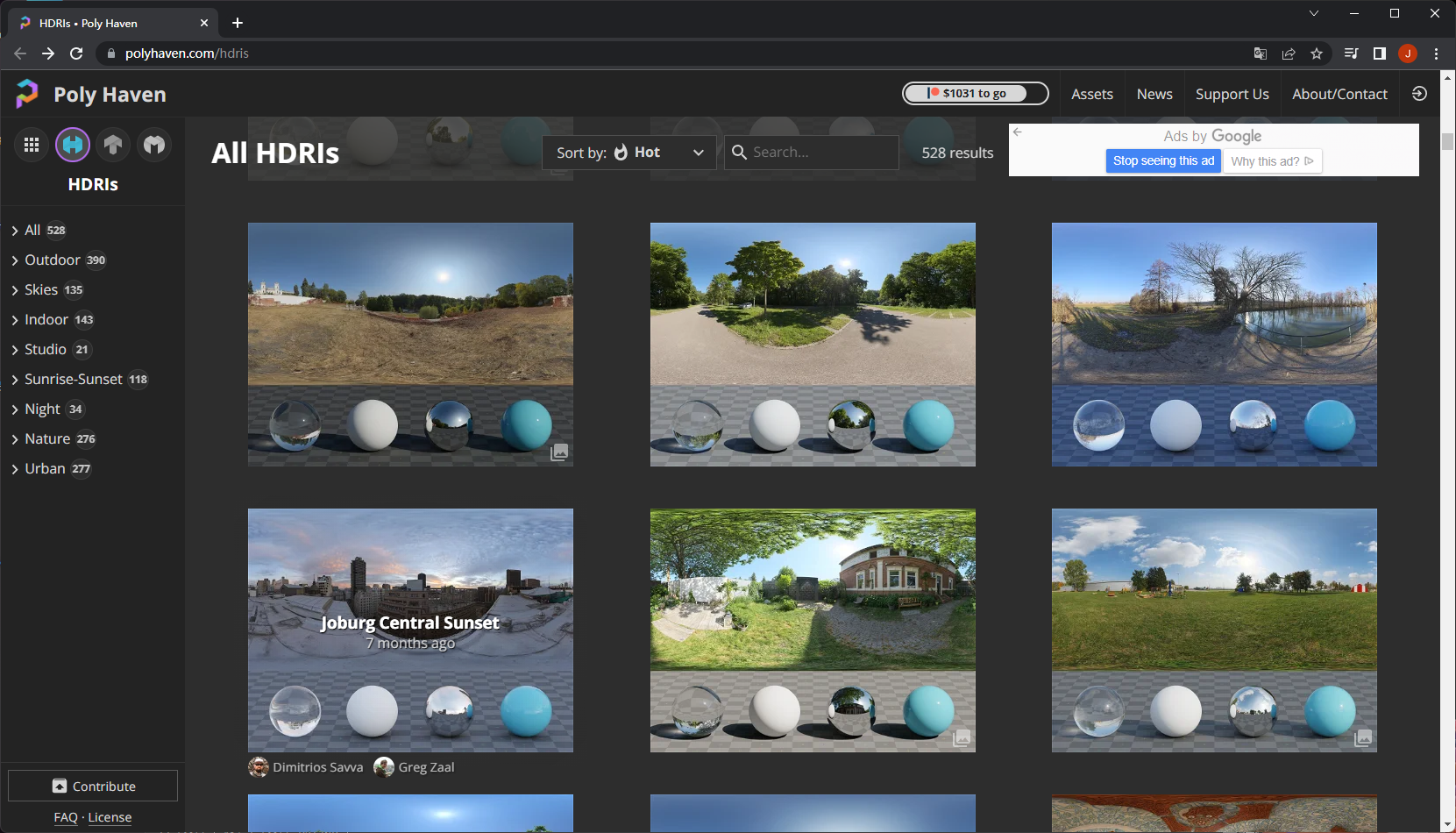Click the browser forward arrow
1456x833 pixels.
[48, 53]
